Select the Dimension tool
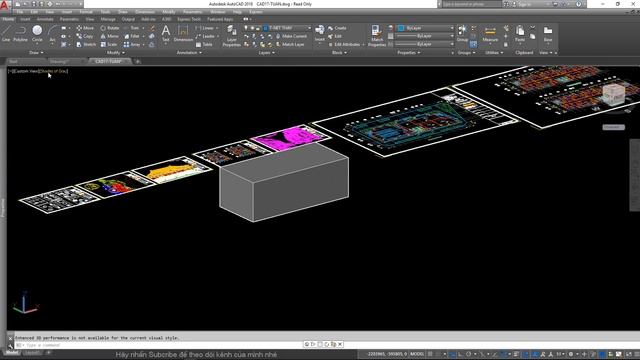 [x=183, y=33]
